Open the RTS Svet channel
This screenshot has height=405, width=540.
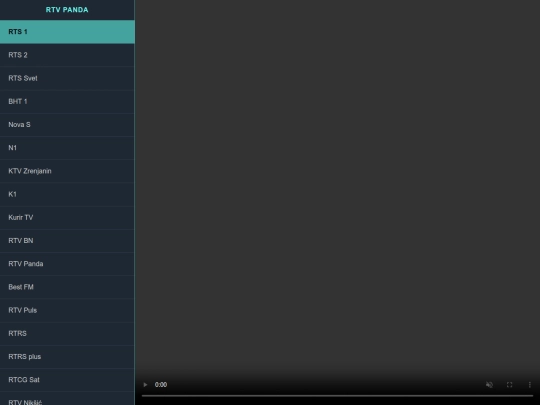pos(67,78)
